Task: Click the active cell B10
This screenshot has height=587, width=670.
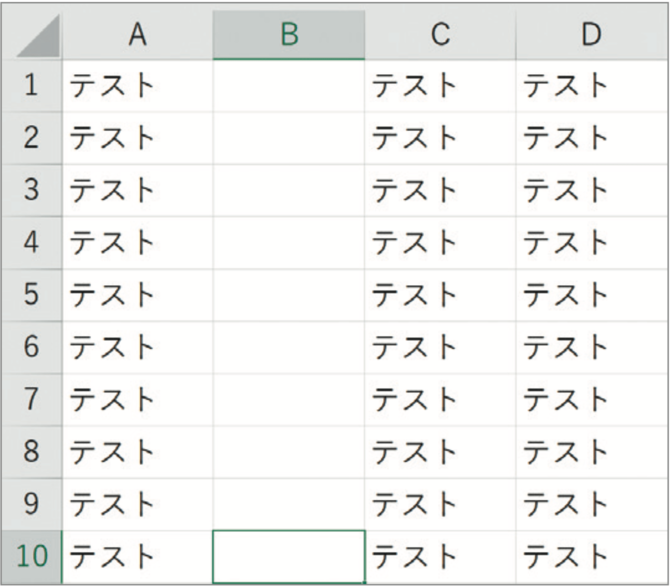Action: tap(289, 557)
